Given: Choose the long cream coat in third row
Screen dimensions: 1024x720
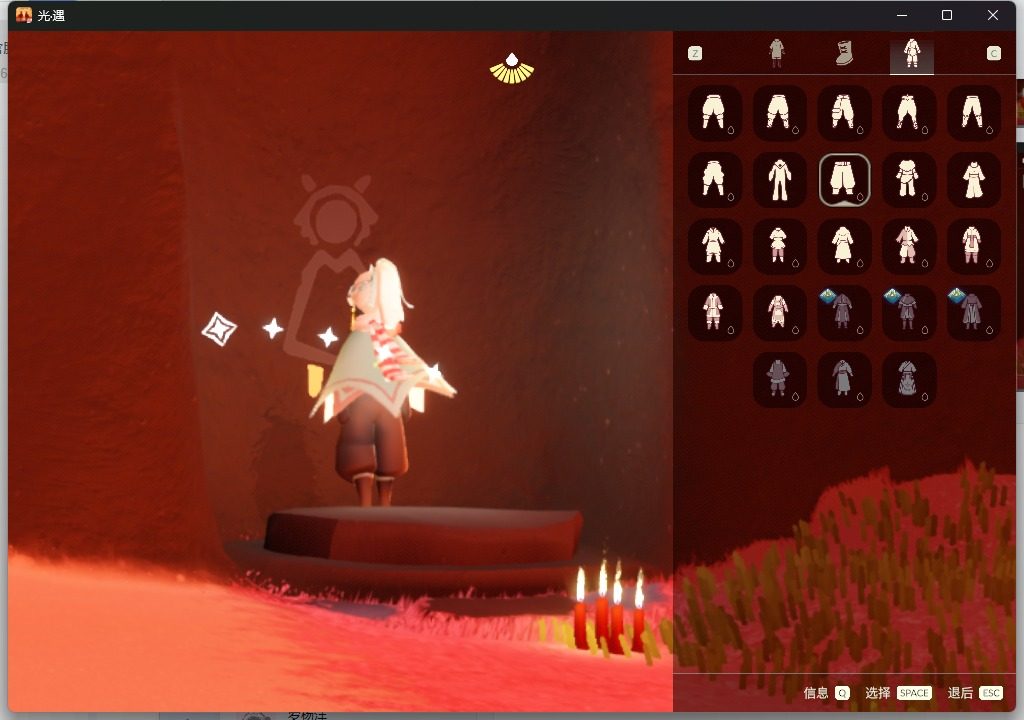Looking at the screenshot, I should 844,246.
